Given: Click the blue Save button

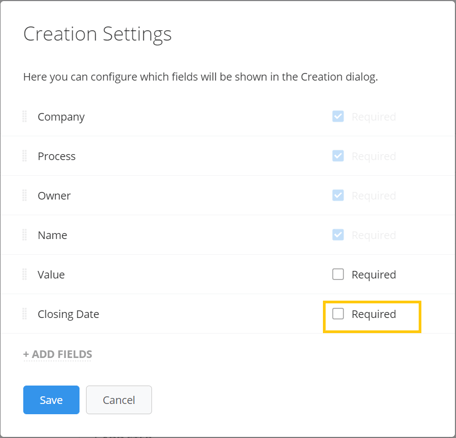Looking at the screenshot, I should tap(51, 400).
